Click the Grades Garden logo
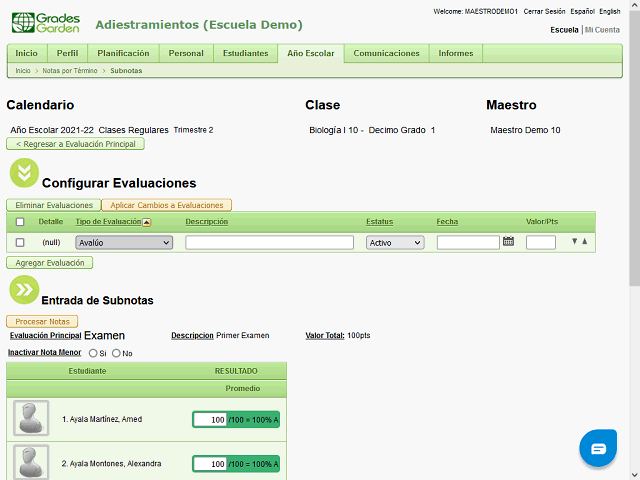 [44, 21]
